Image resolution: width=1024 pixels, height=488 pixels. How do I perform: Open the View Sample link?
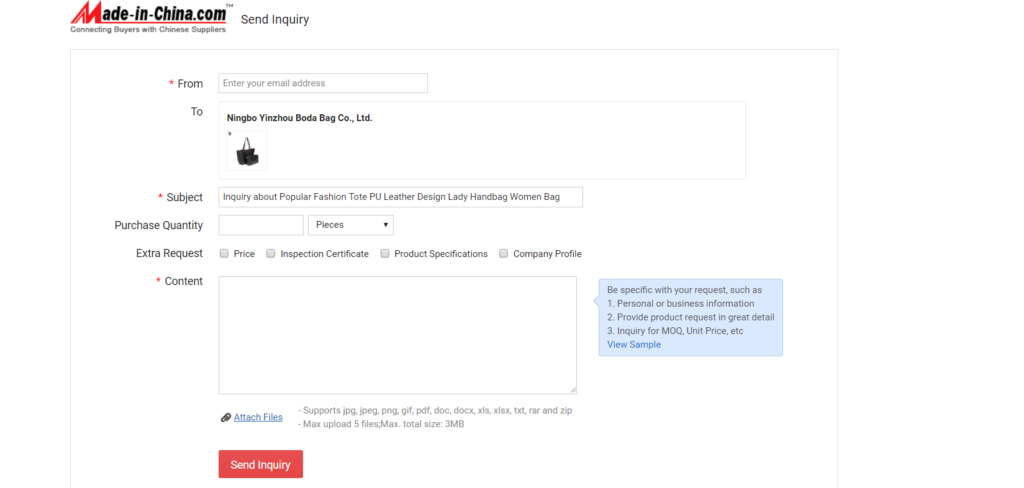633,344
